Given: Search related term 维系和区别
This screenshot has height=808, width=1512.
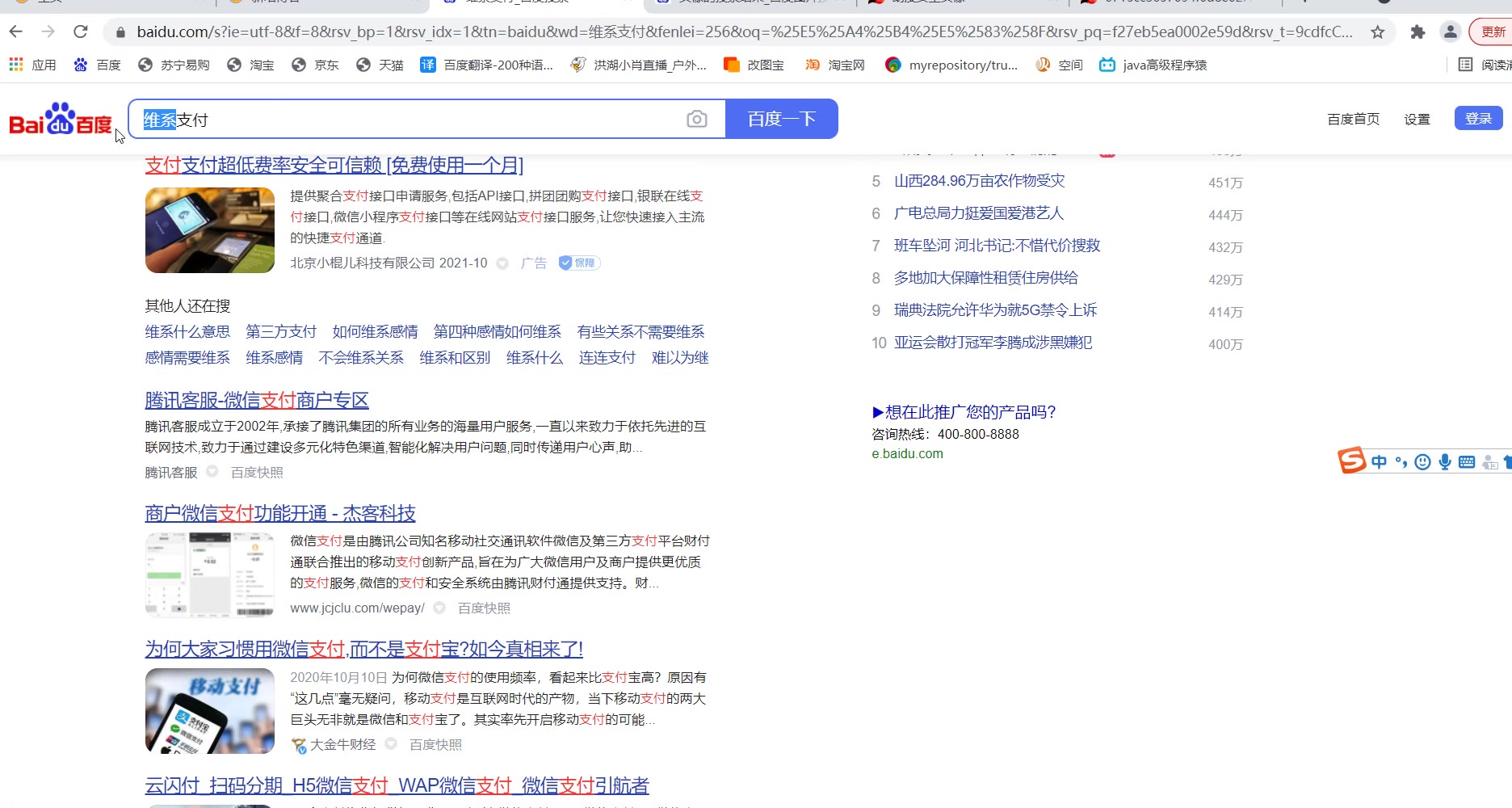Looking at the screenshot, I should (x=455, y=358).
